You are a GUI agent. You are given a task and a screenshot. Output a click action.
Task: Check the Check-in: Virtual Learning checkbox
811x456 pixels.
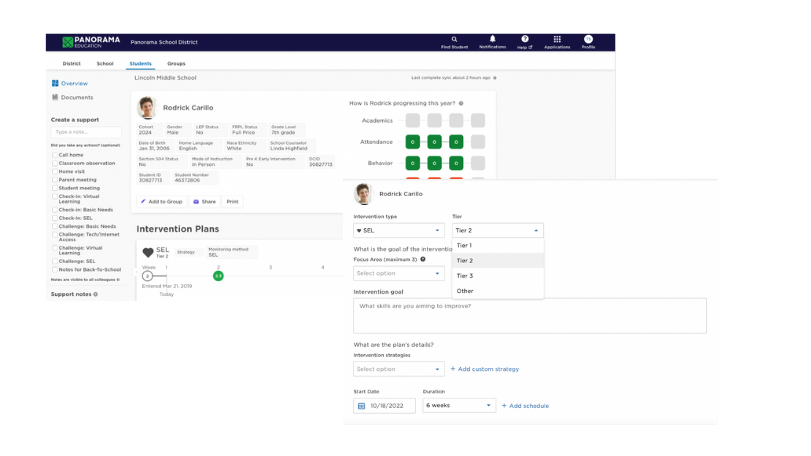pyautogui.click(x=55, y=196)
